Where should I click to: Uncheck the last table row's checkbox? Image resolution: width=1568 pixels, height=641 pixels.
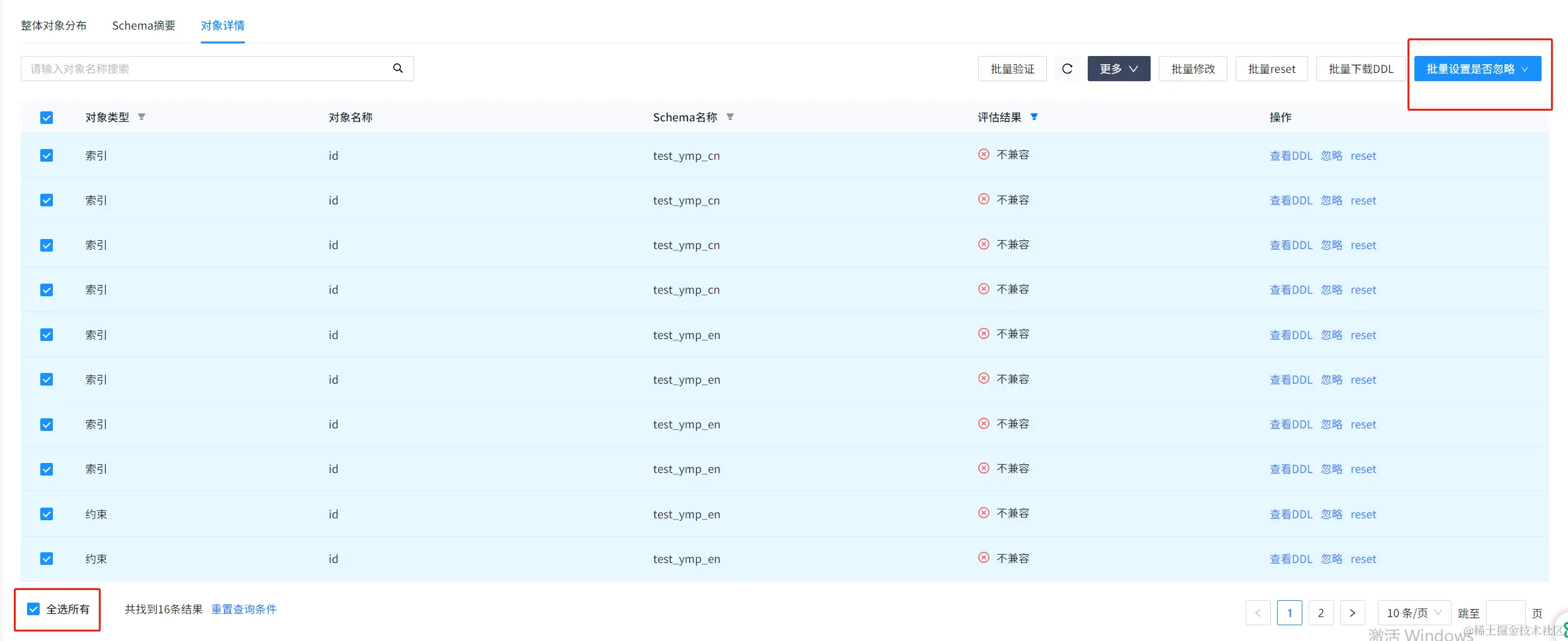(47, 559)
